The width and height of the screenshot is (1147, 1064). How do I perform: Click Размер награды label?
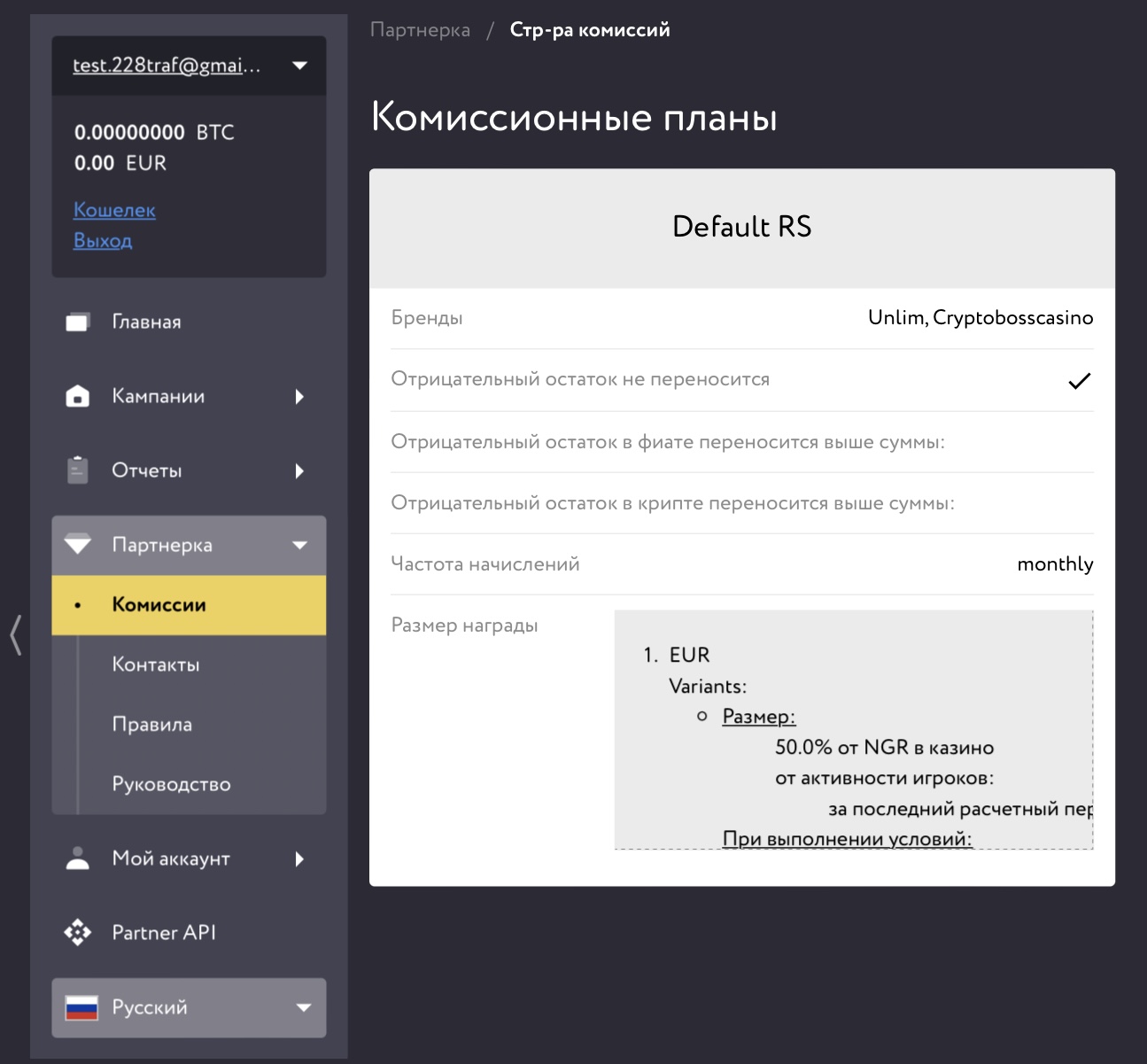pos(464,625)
